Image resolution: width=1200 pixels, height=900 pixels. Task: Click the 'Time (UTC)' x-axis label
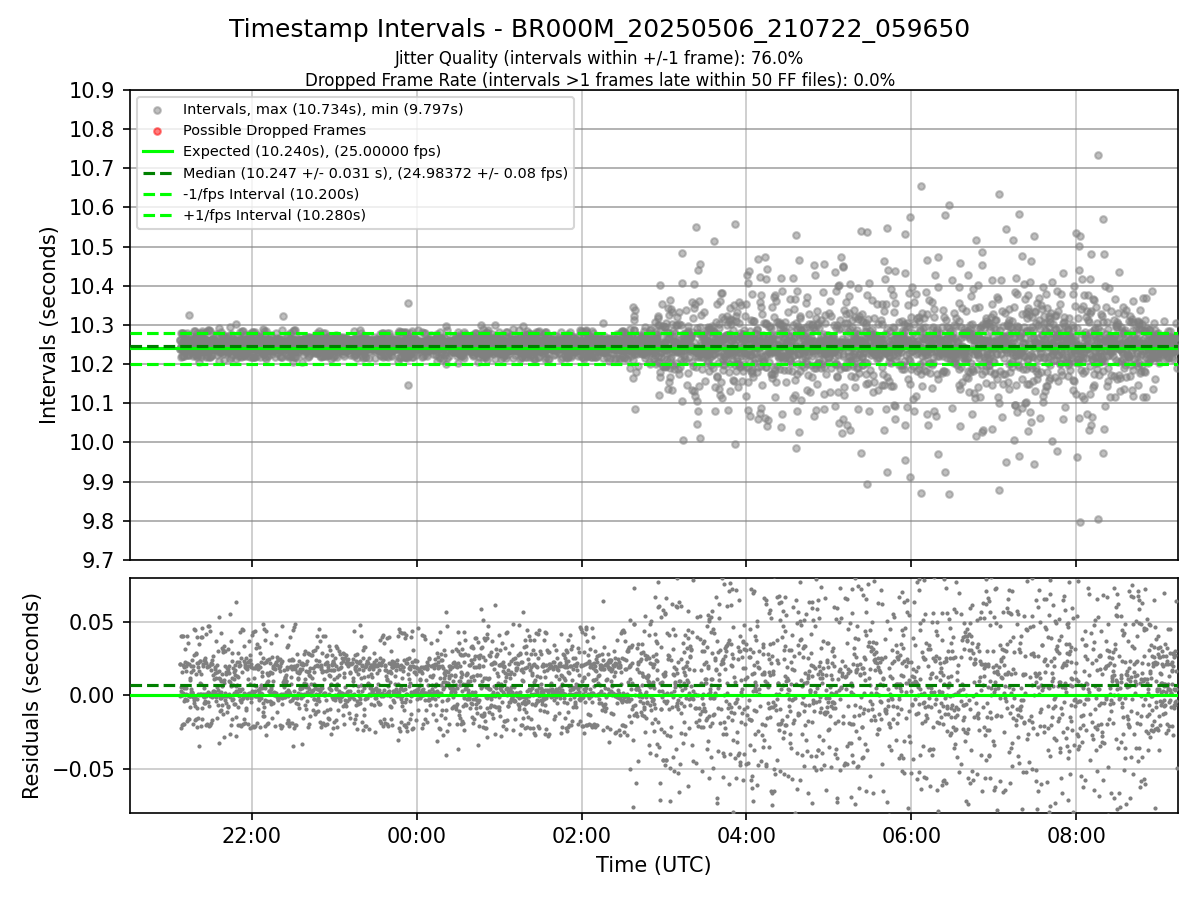[x=653, y=865]
